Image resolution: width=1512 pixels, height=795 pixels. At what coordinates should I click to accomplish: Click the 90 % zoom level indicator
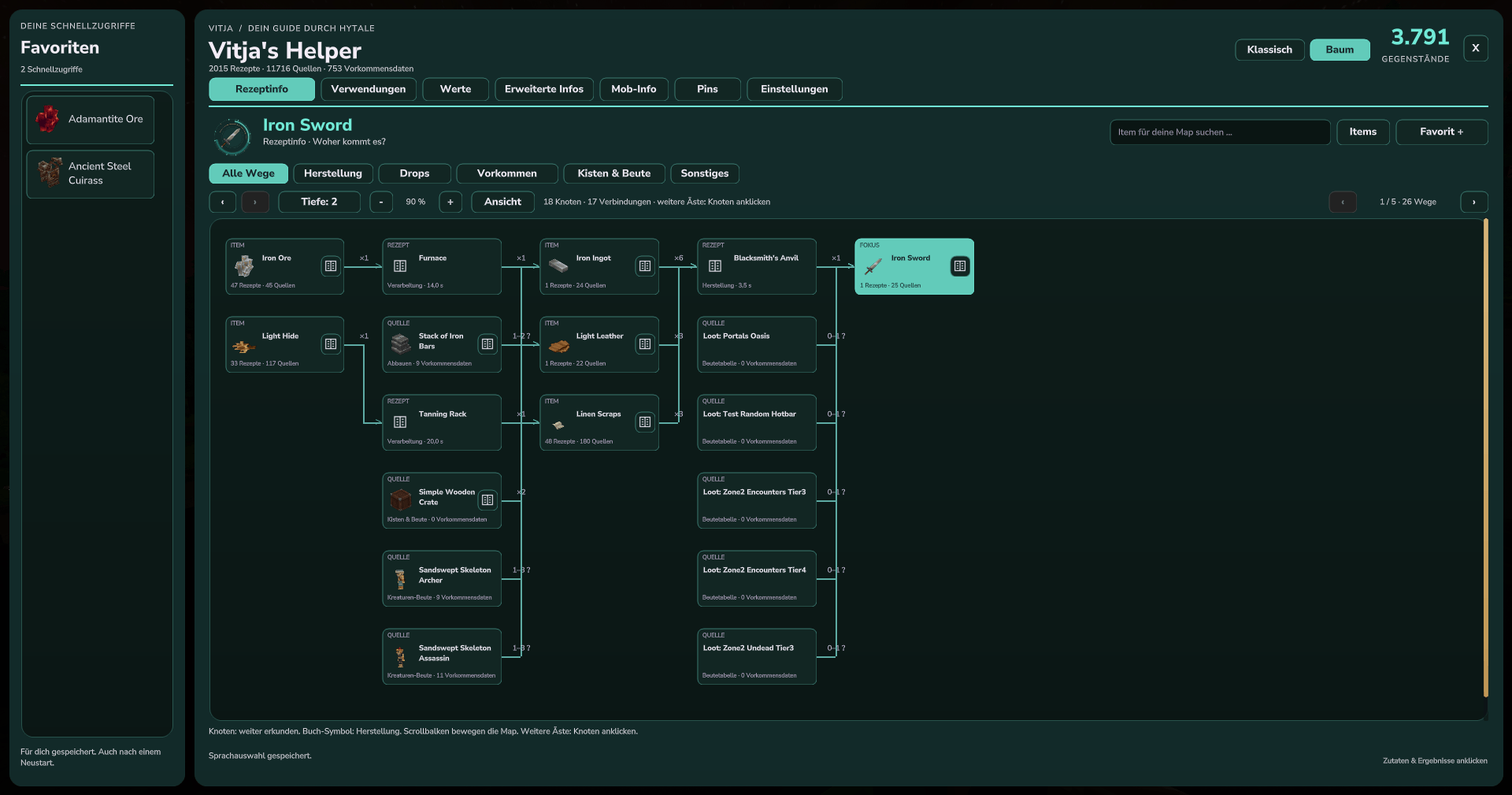(x=416, y=202)
